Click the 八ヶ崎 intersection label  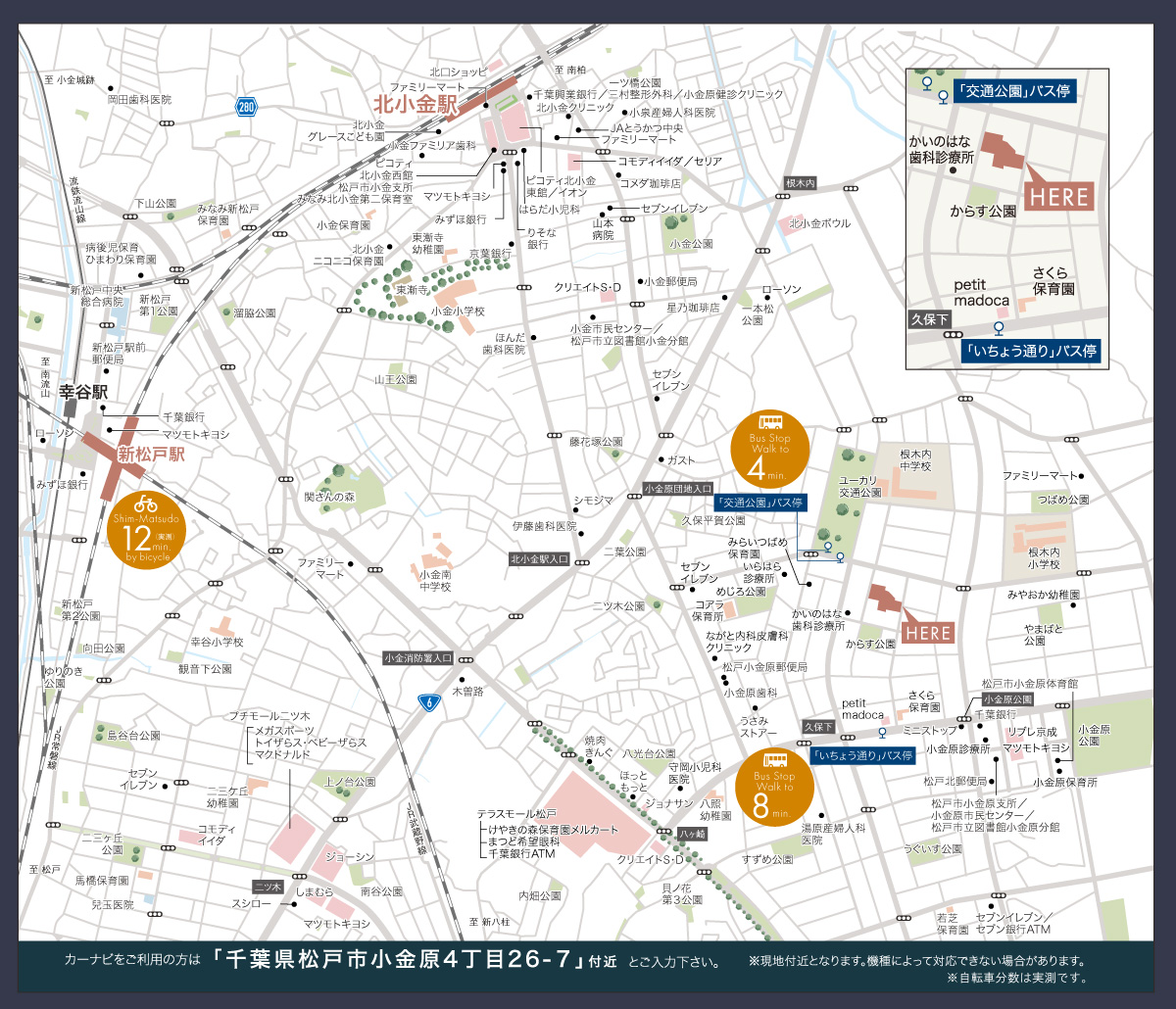tap(695, 833)
